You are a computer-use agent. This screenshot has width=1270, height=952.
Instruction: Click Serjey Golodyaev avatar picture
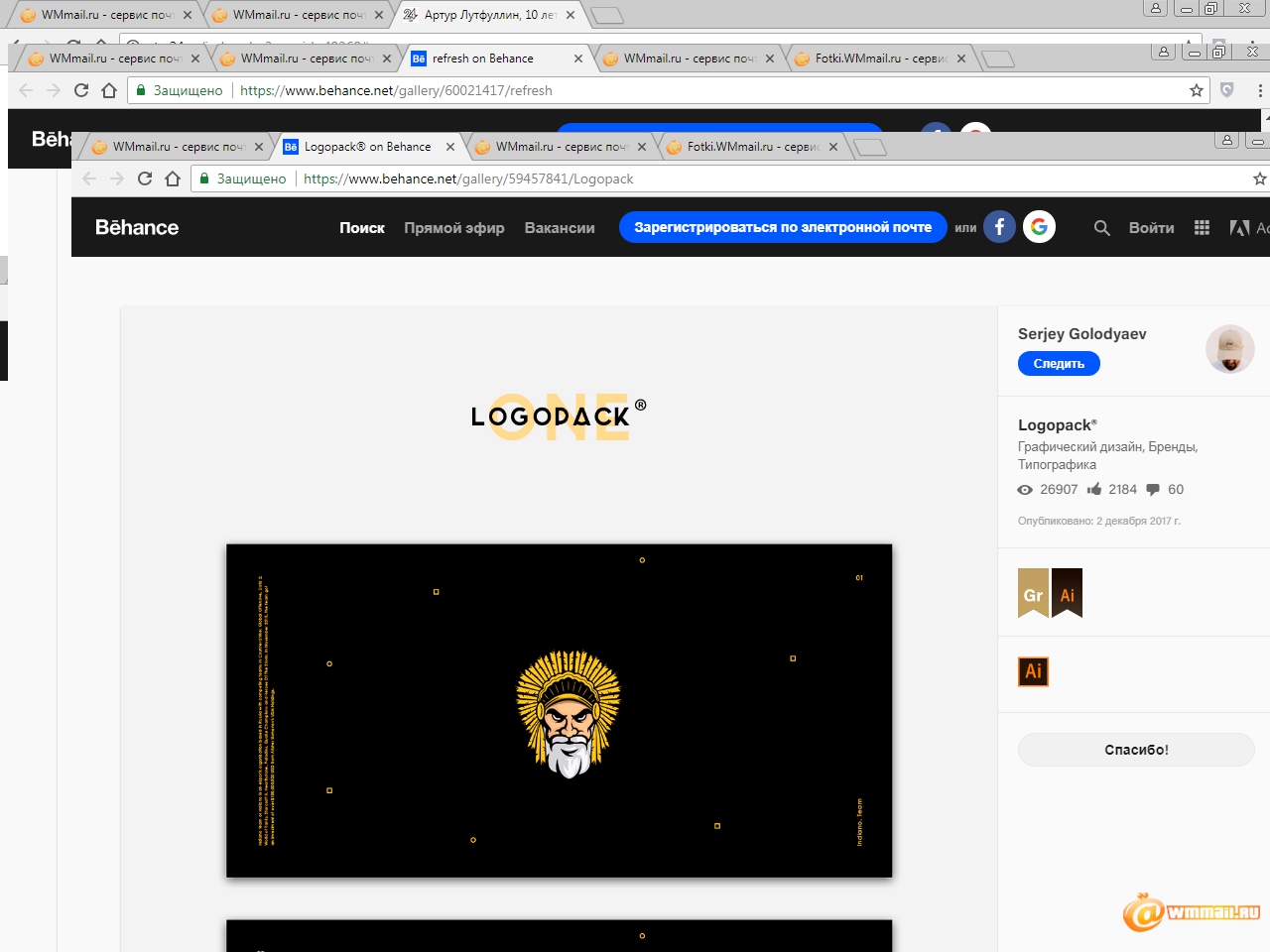(x=1230, y=349)
